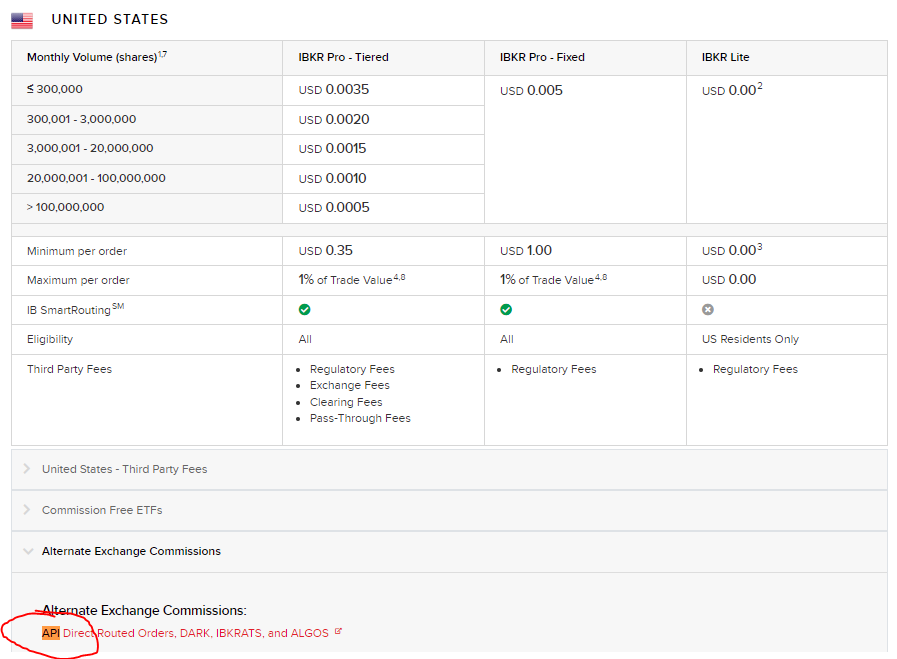This screenshot has height=659, width=897.
Task: Select the 20,000,001 - 100,000,000 volume tier
Action: (96, 178)
